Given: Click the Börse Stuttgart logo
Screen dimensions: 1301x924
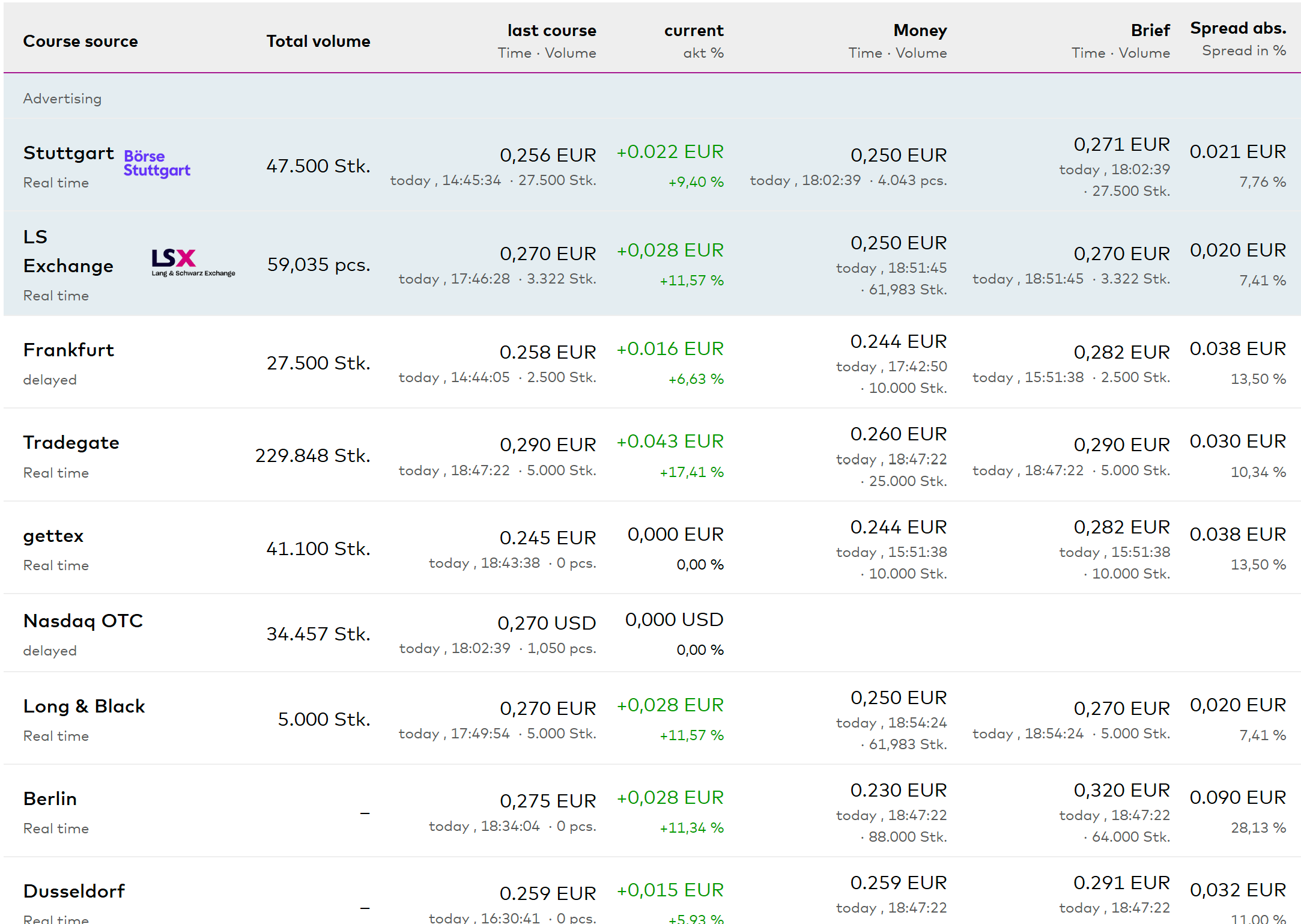Looking at the screenshot, I should 157,163.
